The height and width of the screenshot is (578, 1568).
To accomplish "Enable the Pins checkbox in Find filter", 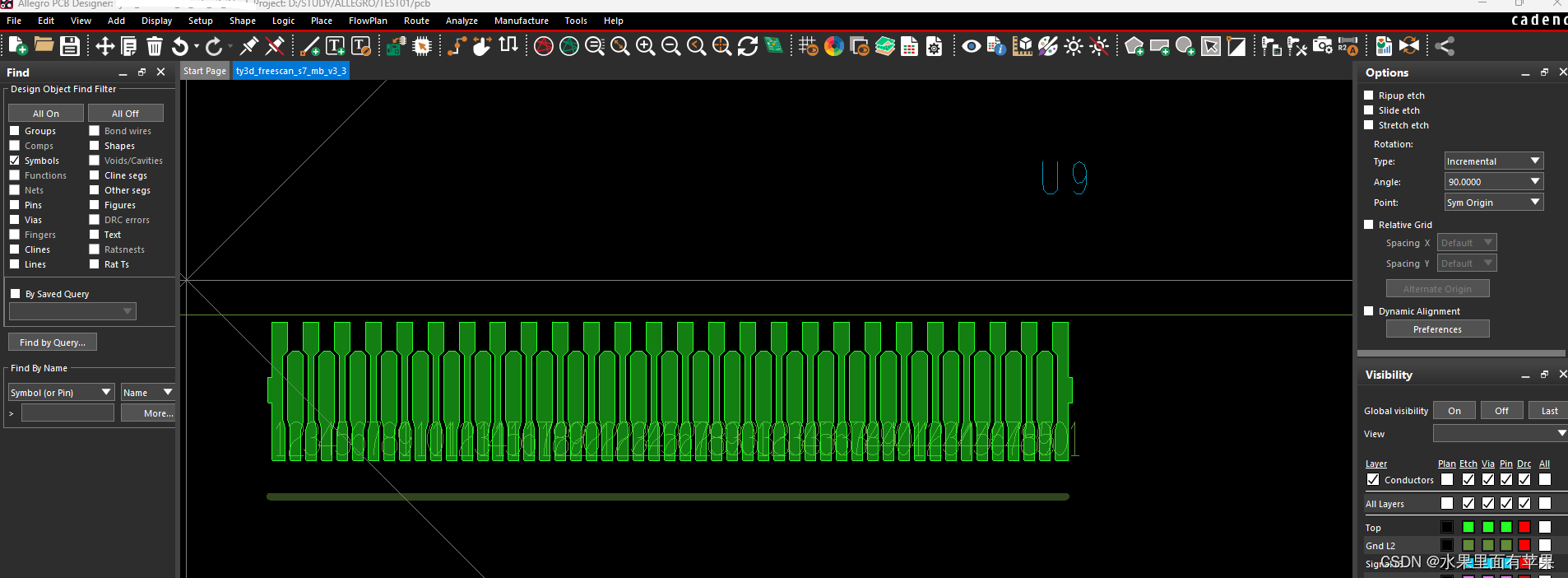I will [x=15, y=205].
